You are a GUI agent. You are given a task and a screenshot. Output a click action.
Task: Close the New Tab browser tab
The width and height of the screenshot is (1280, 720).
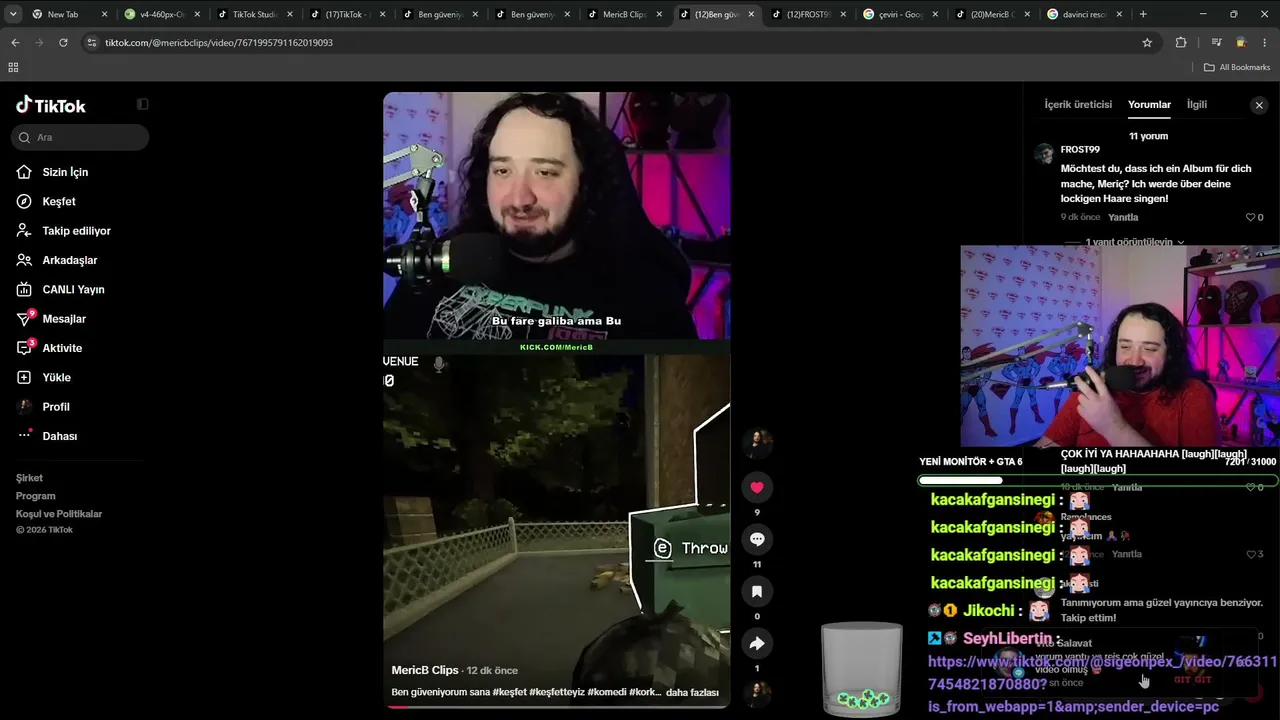[104, 14]
